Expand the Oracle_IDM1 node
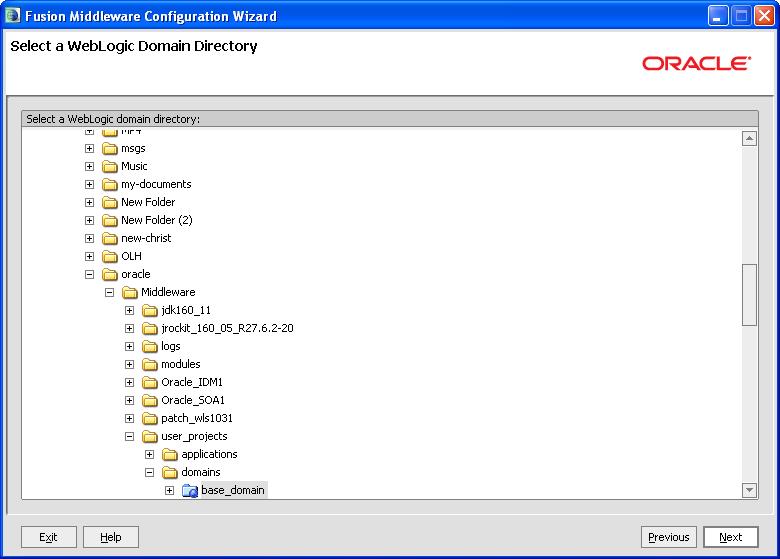The width and height of the screenshot is (780, 559). coord(129,382)
